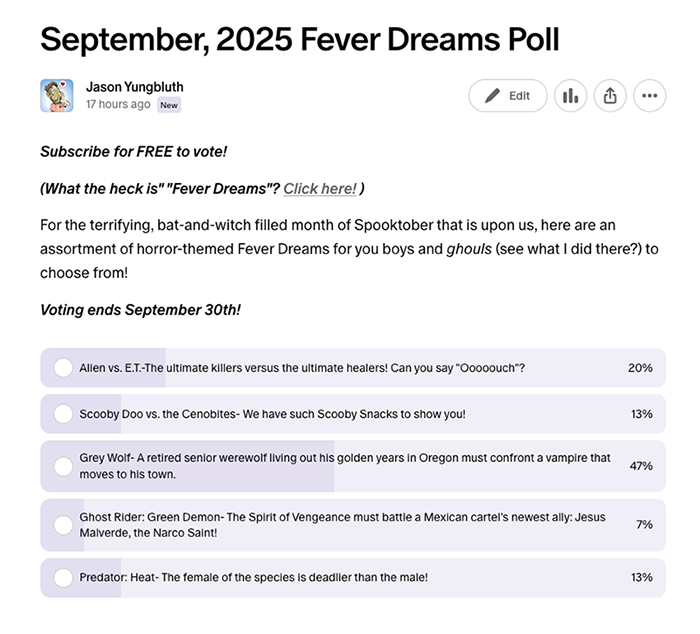Image resolution: width=700 pixels, height=634 pixels.
Task: Click the Predator: Heat option's description text
Action: (x=254, y=577)
